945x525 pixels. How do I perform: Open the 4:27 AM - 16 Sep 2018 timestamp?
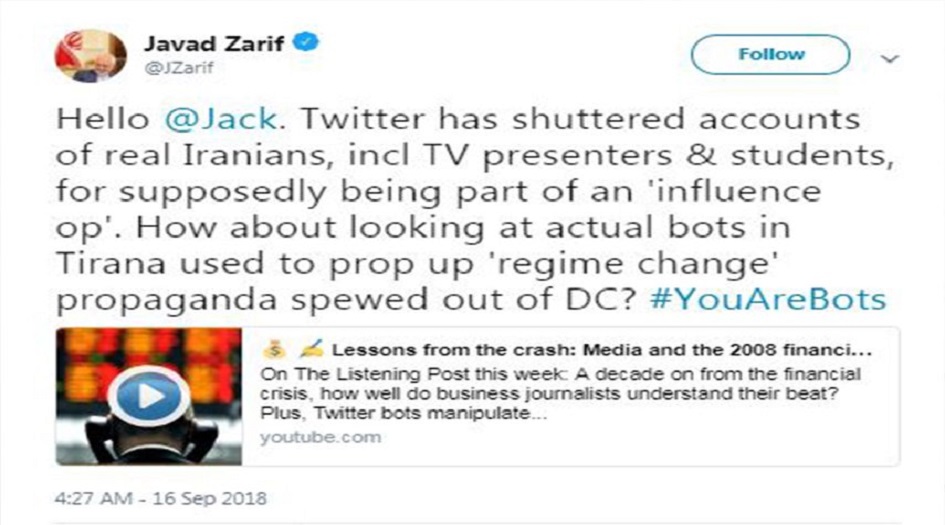[161, 497]
